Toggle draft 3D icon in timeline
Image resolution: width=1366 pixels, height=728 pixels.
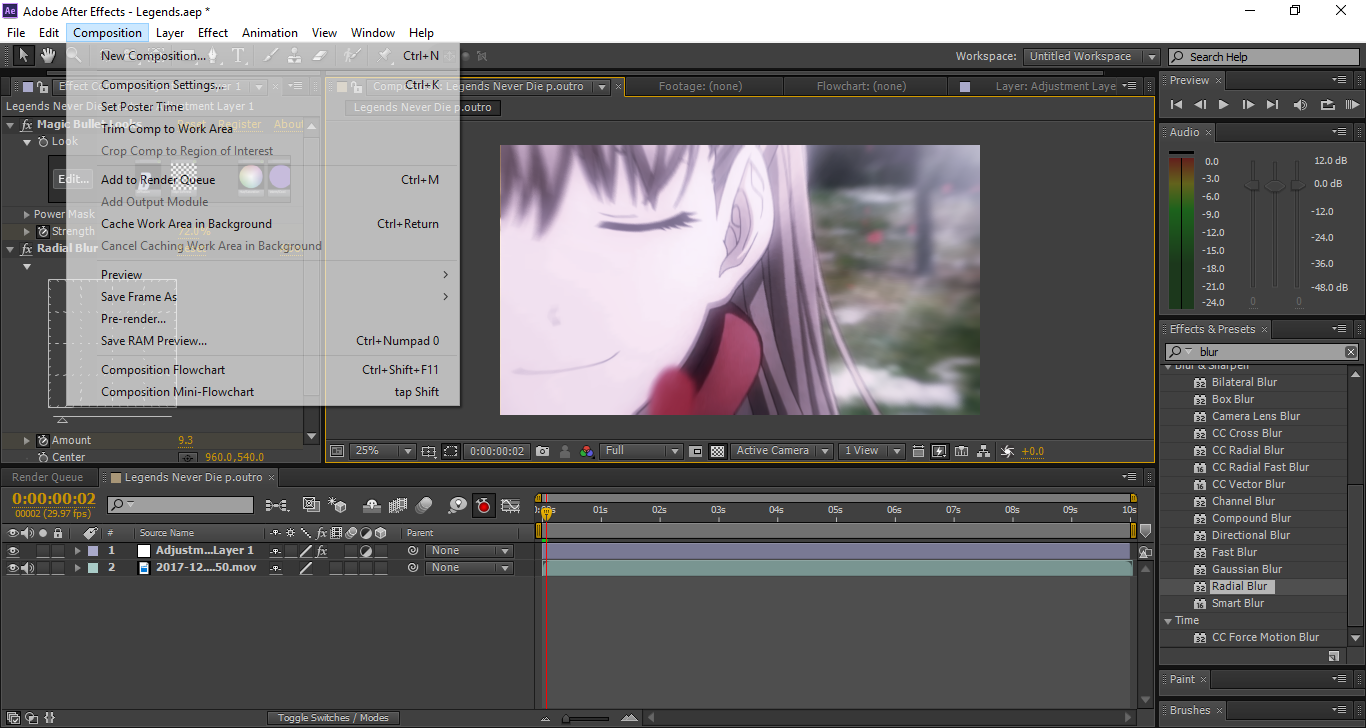(337, 506)
